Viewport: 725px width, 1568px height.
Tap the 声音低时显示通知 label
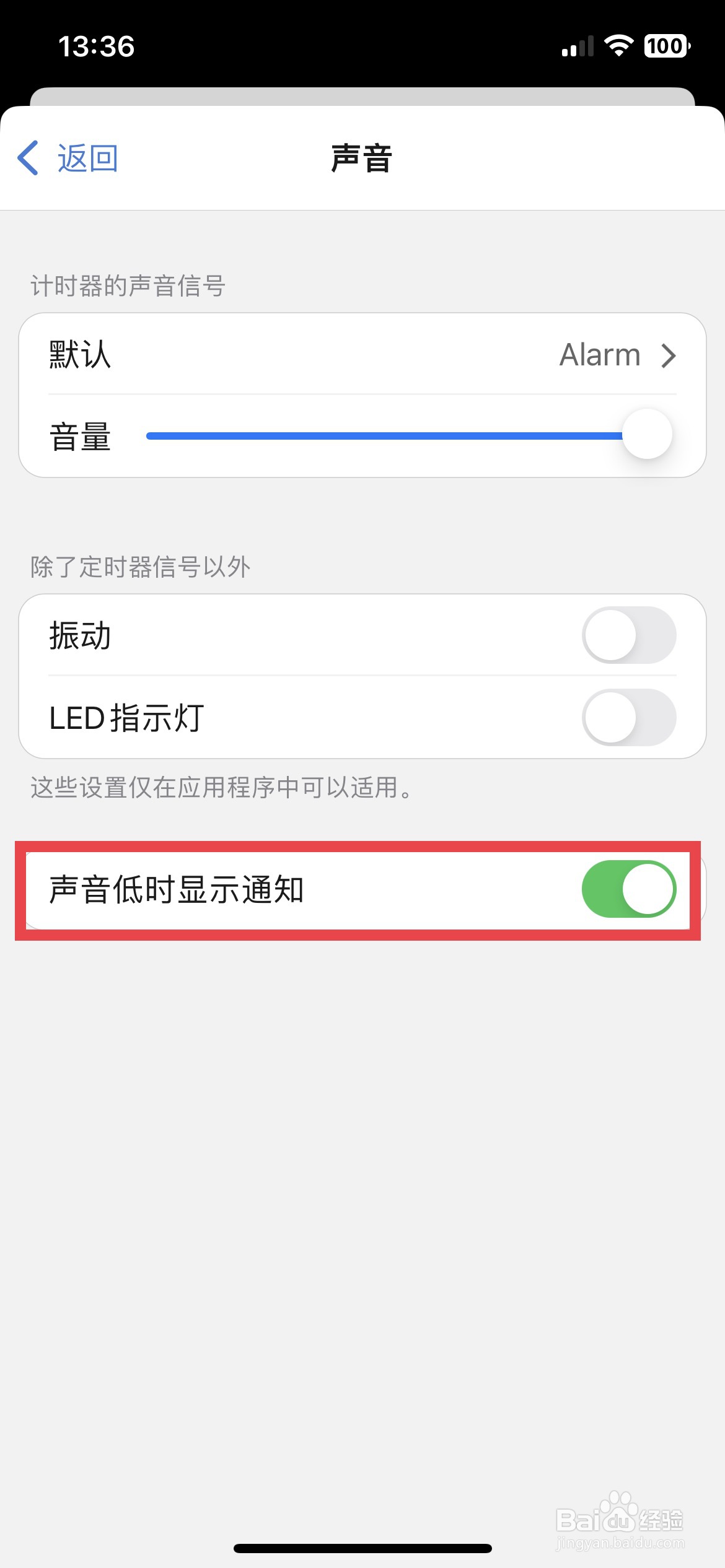[x=177, y=890]
